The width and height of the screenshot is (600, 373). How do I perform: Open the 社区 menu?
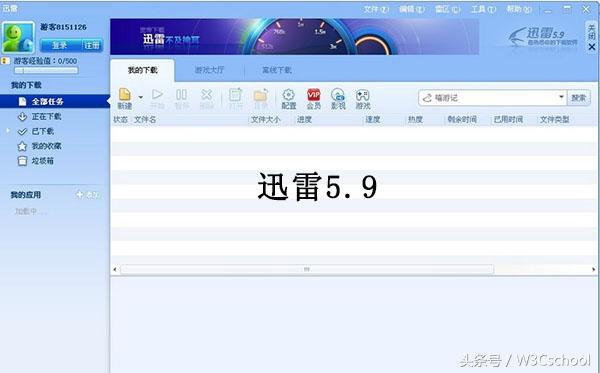447,9
